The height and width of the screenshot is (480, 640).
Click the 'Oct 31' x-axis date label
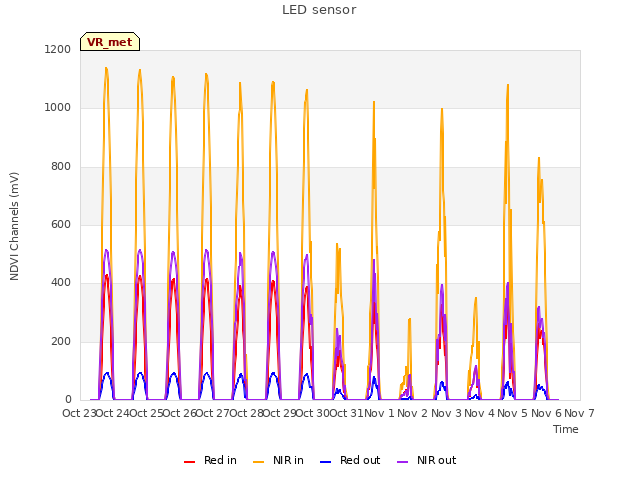[x=347, y=413]
